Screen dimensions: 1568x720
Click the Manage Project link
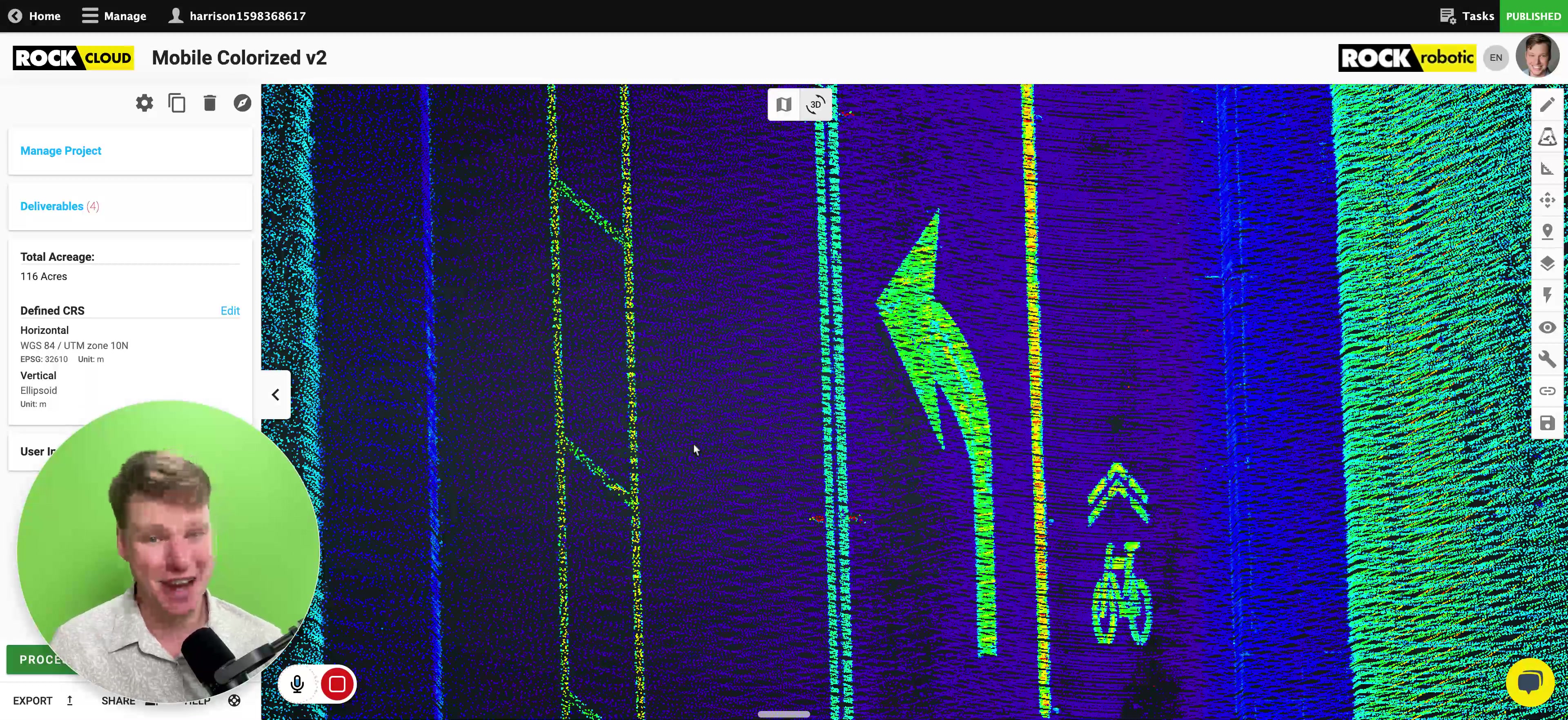61,151
